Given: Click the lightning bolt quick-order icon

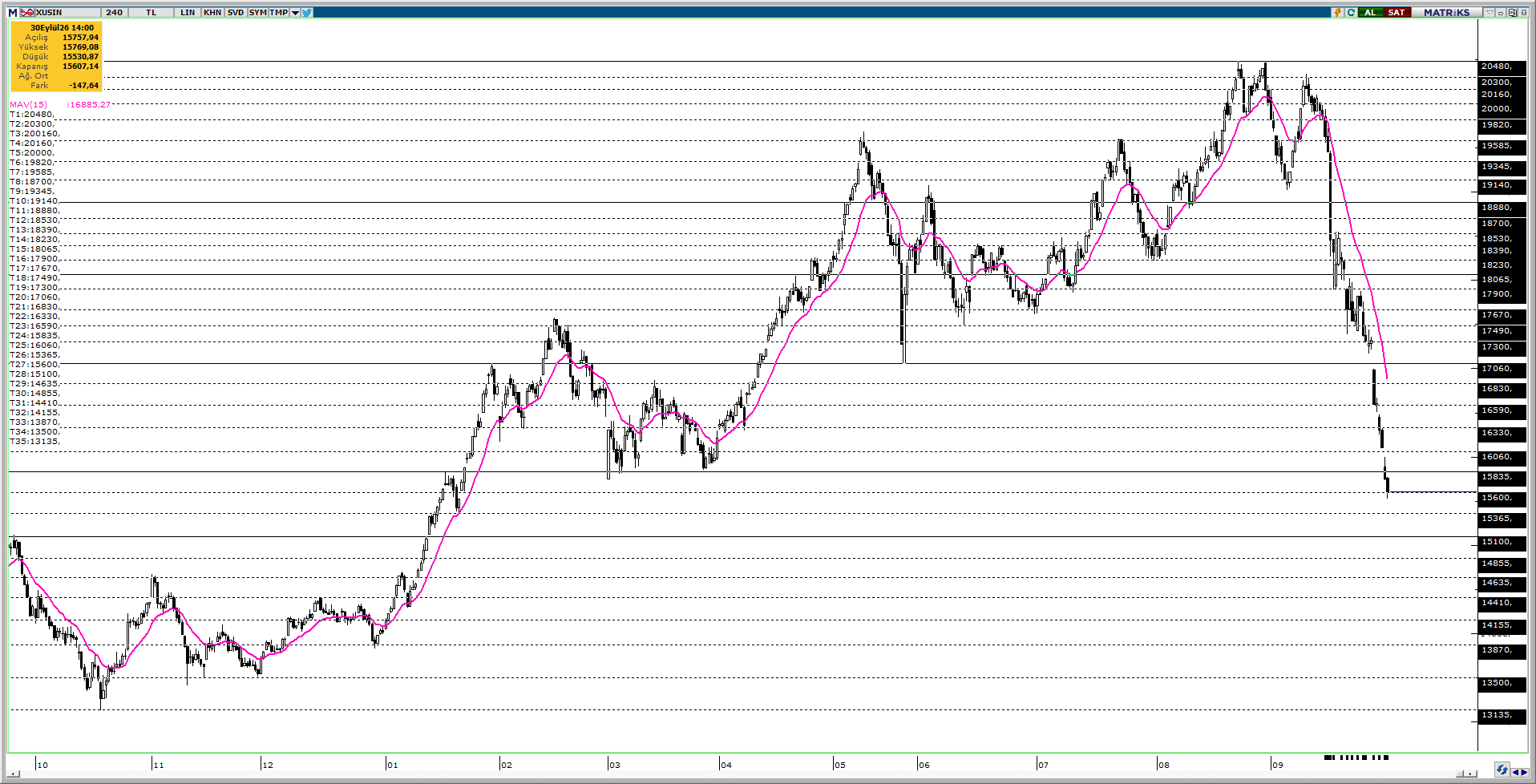Looking at the screenshot, I should 1337,13.
